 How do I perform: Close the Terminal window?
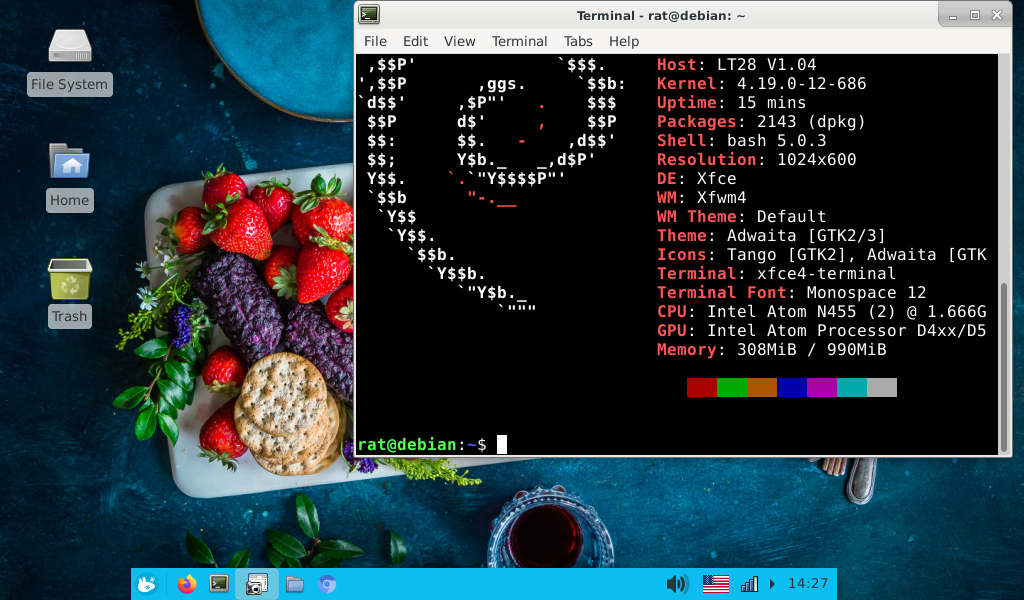tap(997, 15)
